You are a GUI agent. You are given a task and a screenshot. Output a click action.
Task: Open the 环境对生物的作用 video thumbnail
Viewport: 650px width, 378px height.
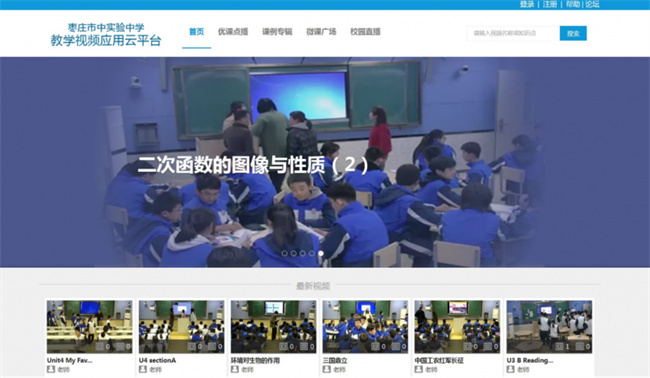coord(273,327)
